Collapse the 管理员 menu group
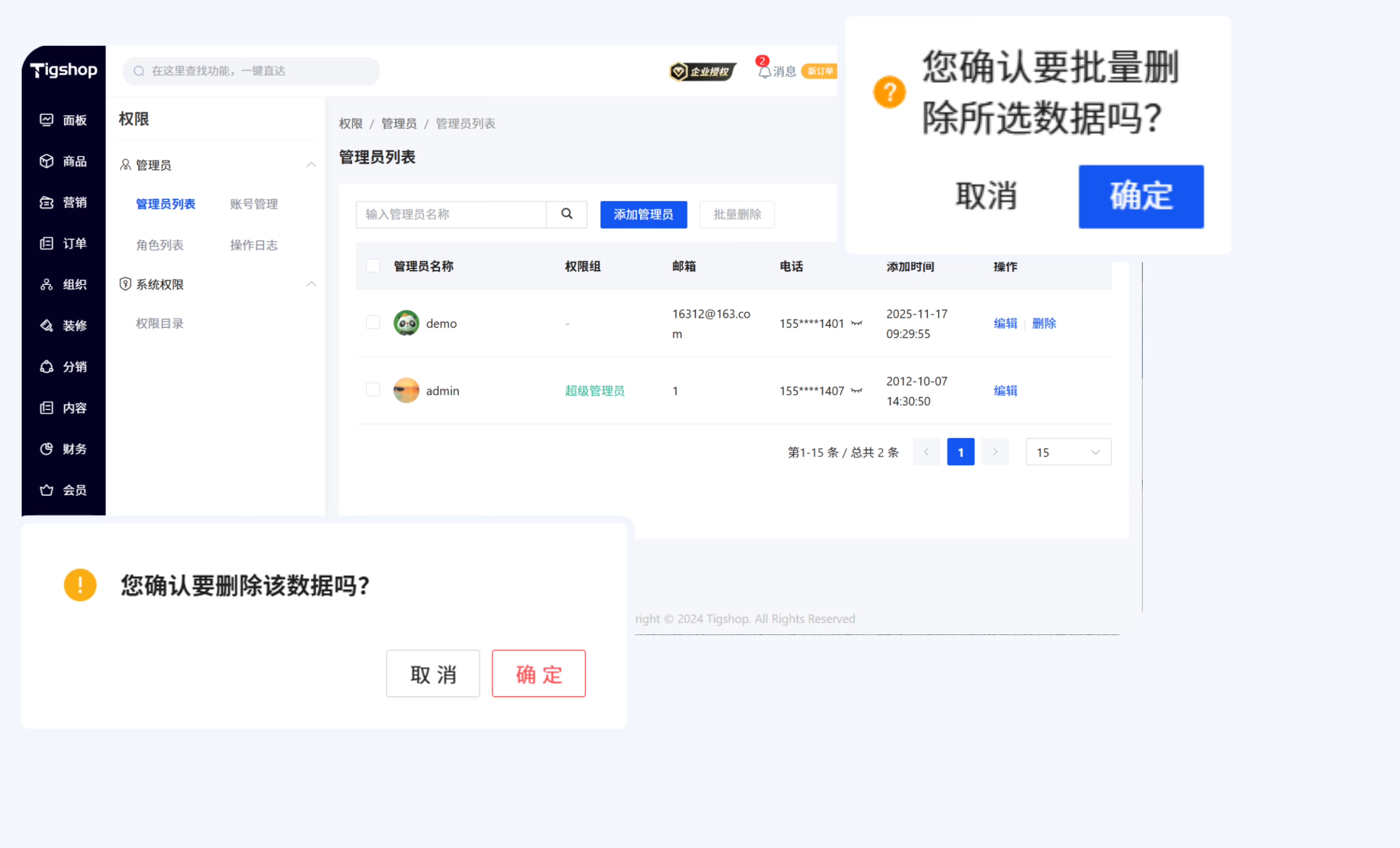The width and height of the screenshot is (1400, 848). 312,165
